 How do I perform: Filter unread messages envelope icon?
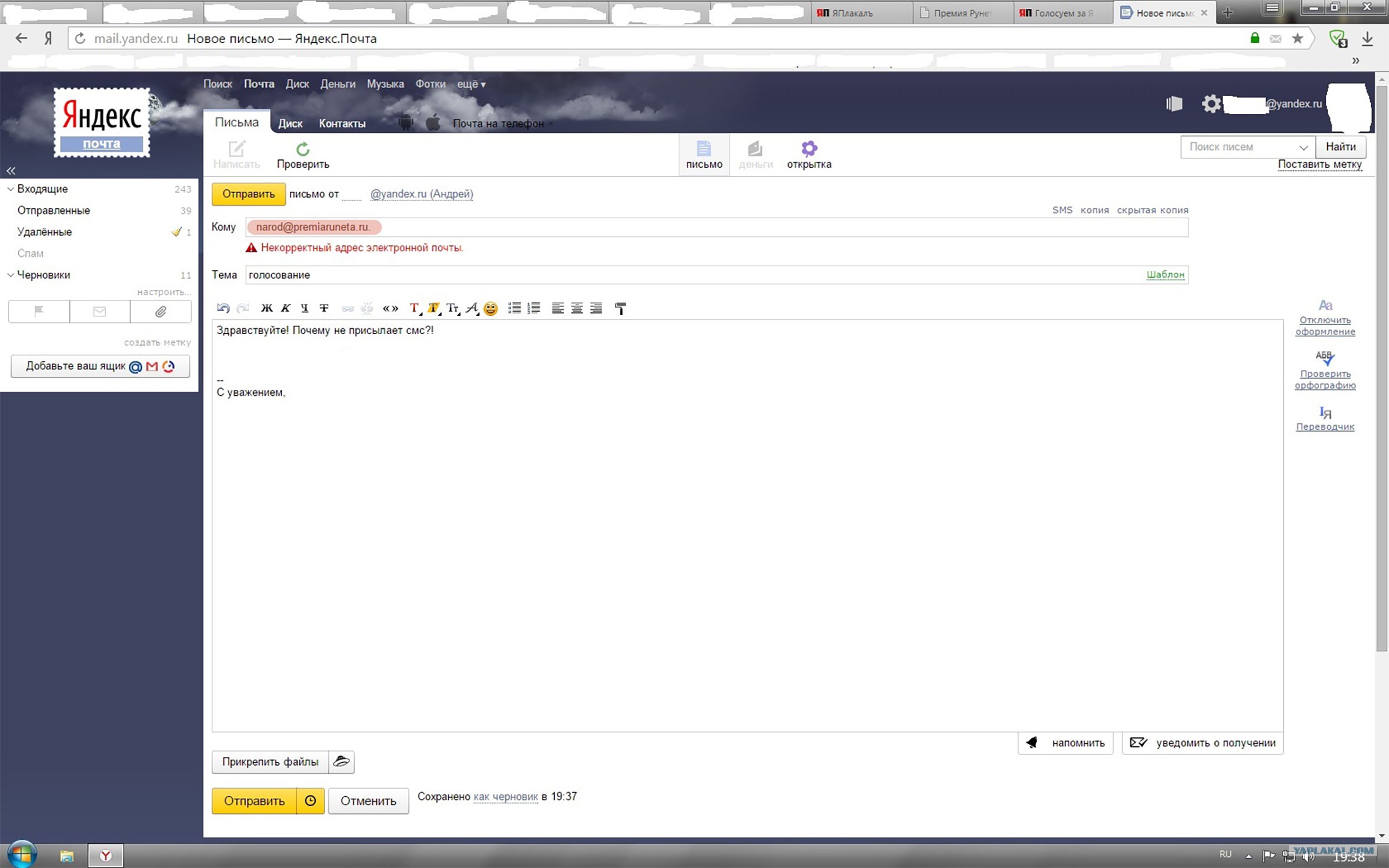pyautogui.click(x=99, y=312)
